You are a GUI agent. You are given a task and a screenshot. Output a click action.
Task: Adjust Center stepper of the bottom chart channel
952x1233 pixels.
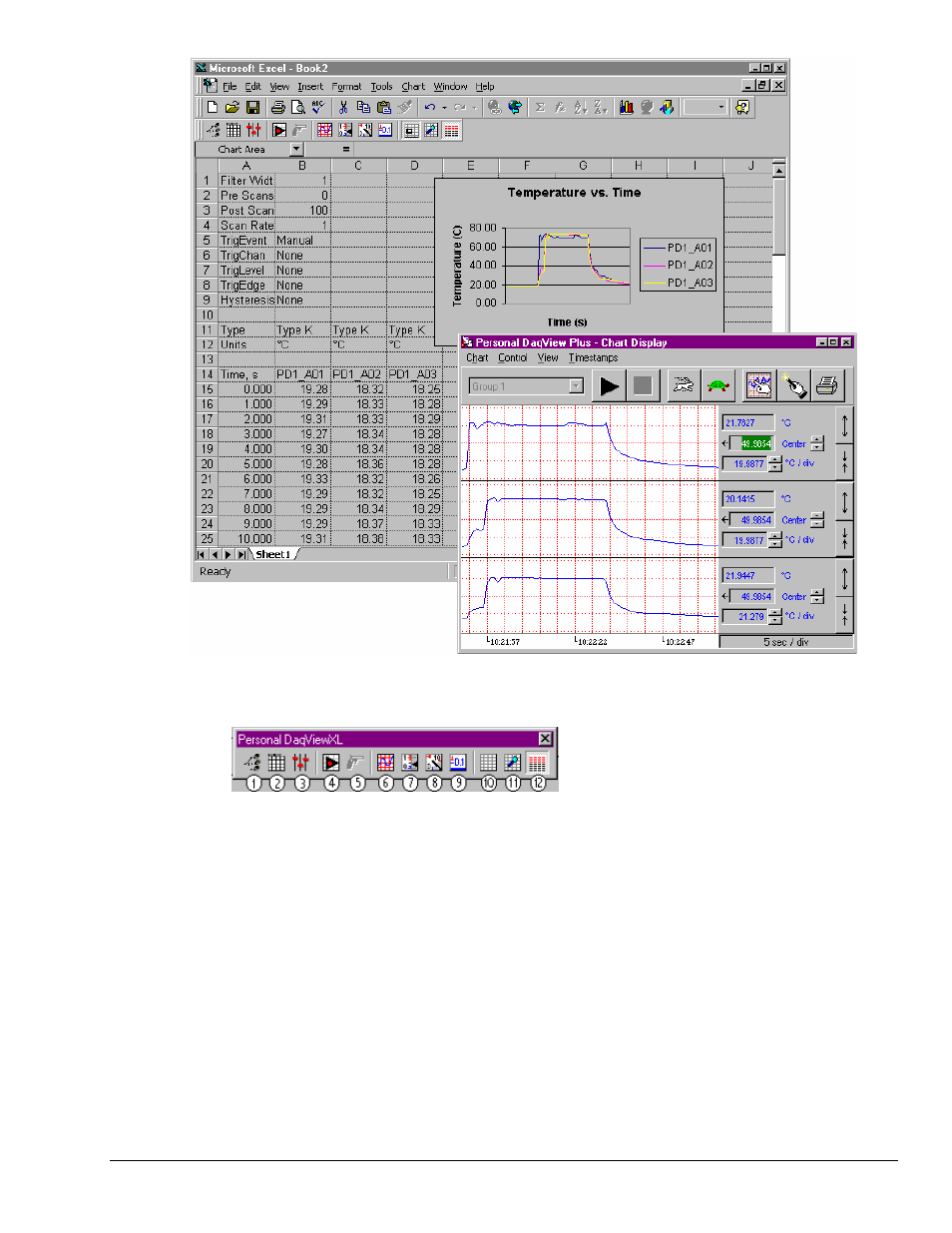click(817, 596)
